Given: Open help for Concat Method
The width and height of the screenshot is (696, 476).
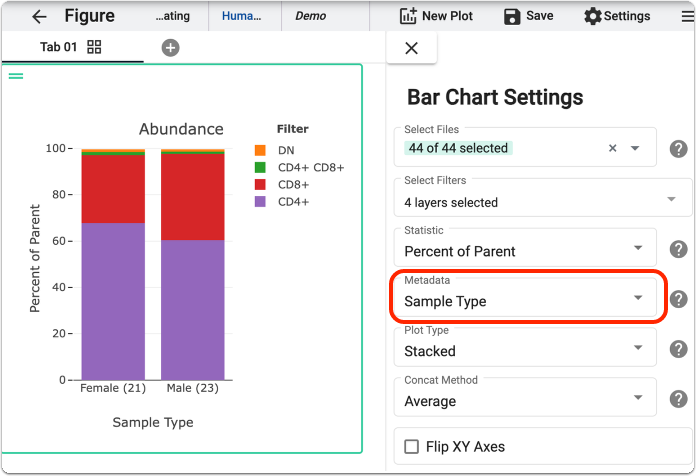Looking at the screenshot, I should 678,399.
